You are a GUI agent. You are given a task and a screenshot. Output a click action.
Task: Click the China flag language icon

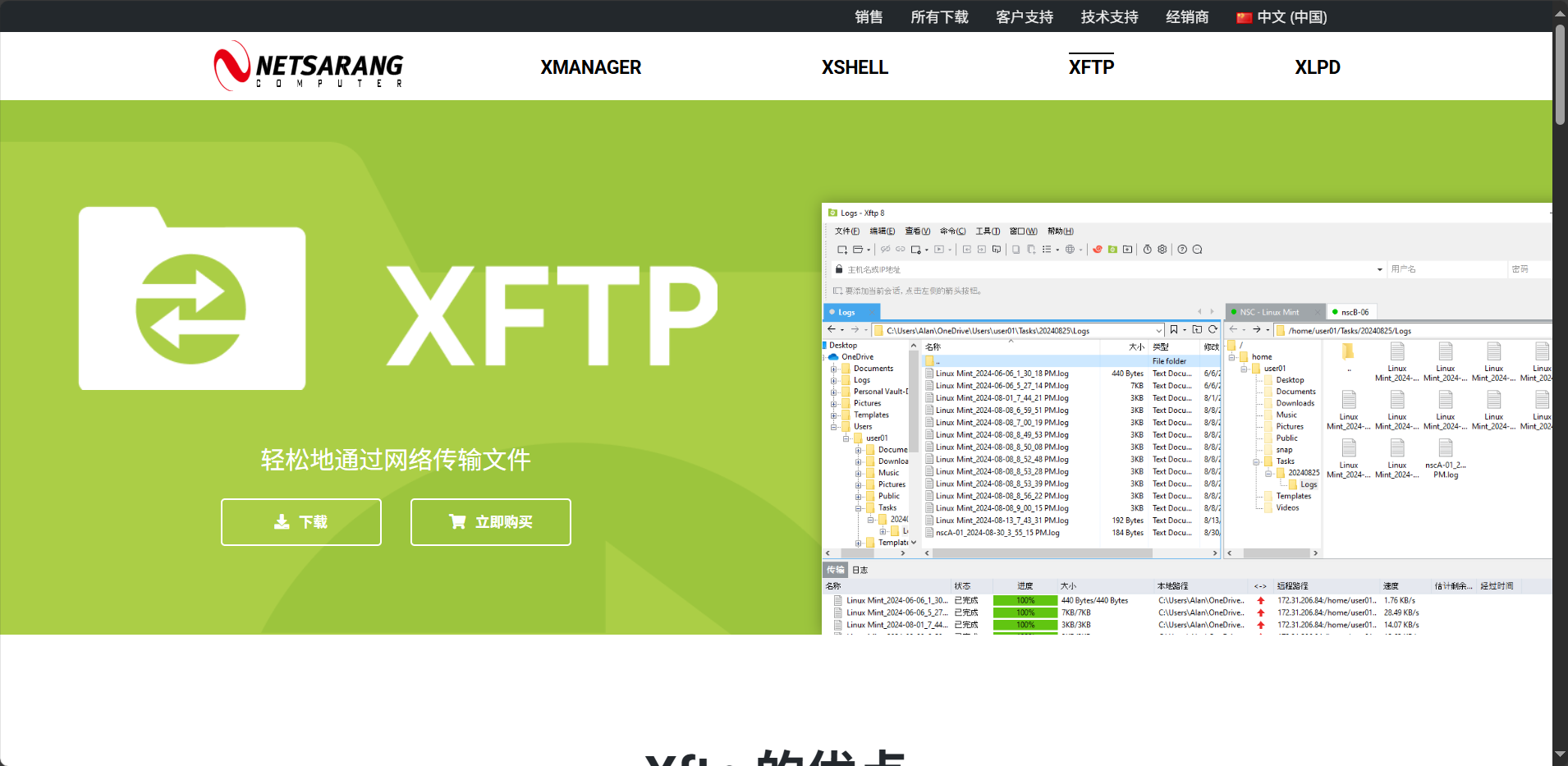tap(1244, 17)
